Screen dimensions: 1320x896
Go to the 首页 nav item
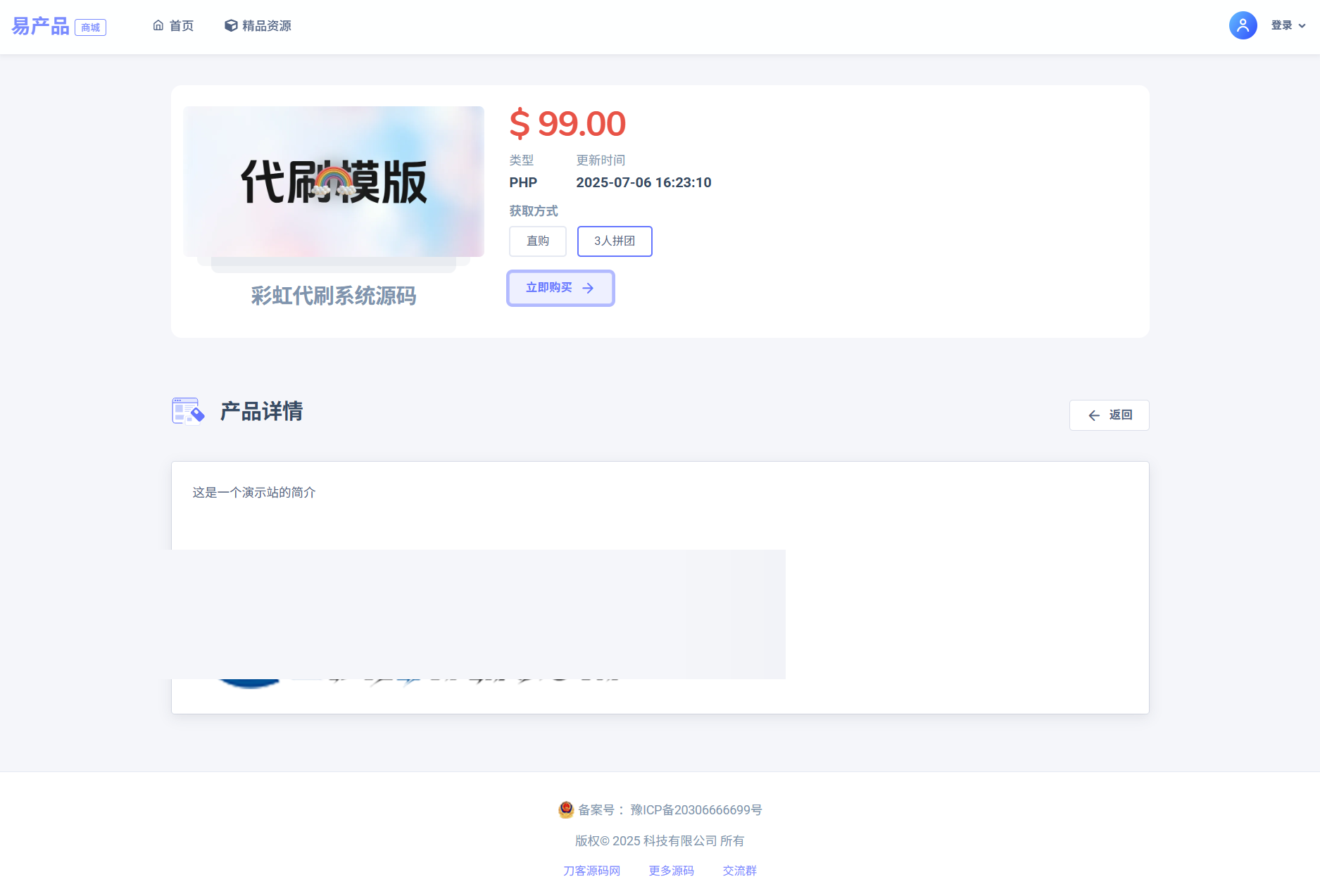click(x=182, y=26)
